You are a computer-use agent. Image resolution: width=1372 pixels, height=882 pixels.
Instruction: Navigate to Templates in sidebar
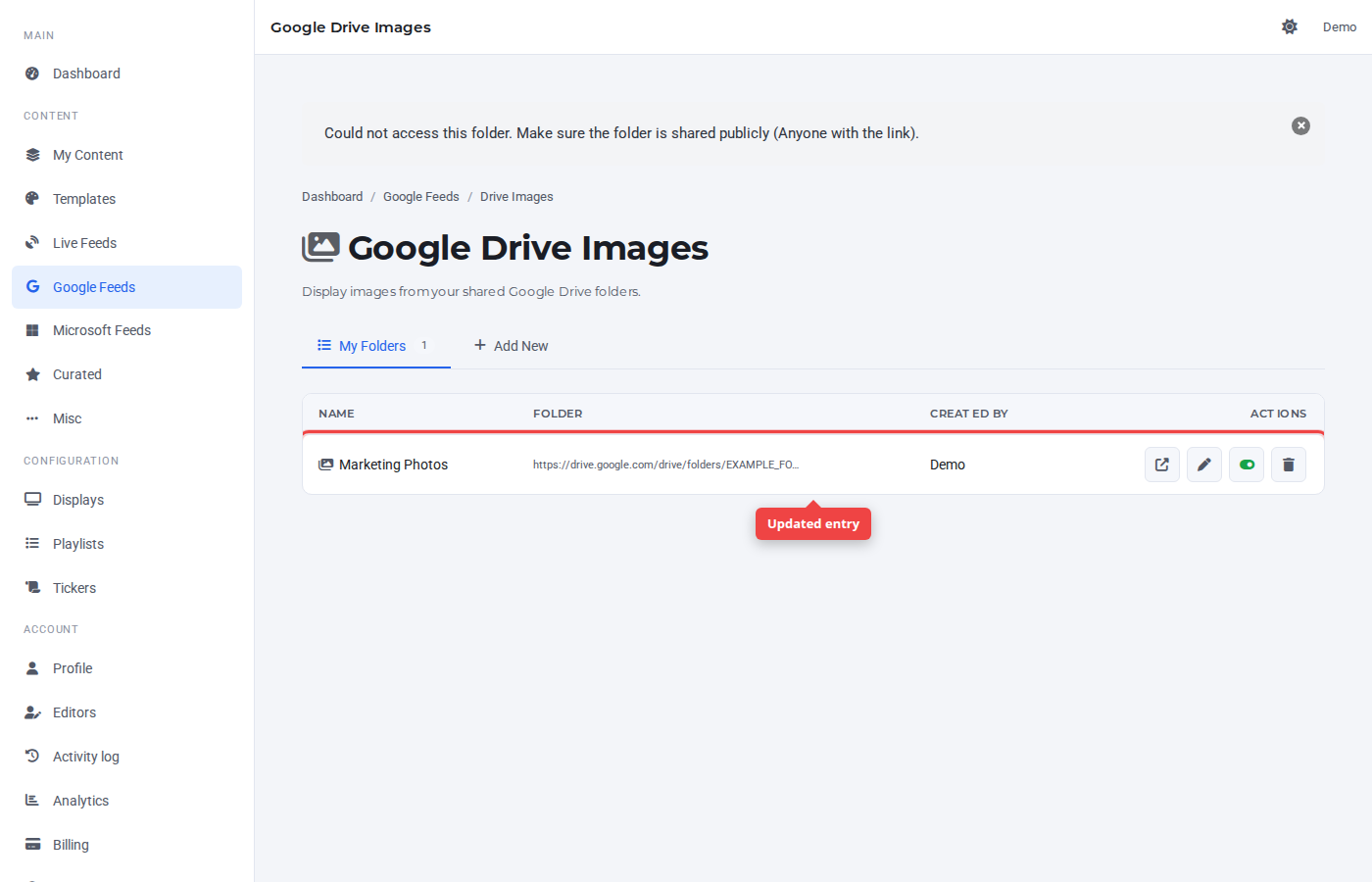point(126,199)
